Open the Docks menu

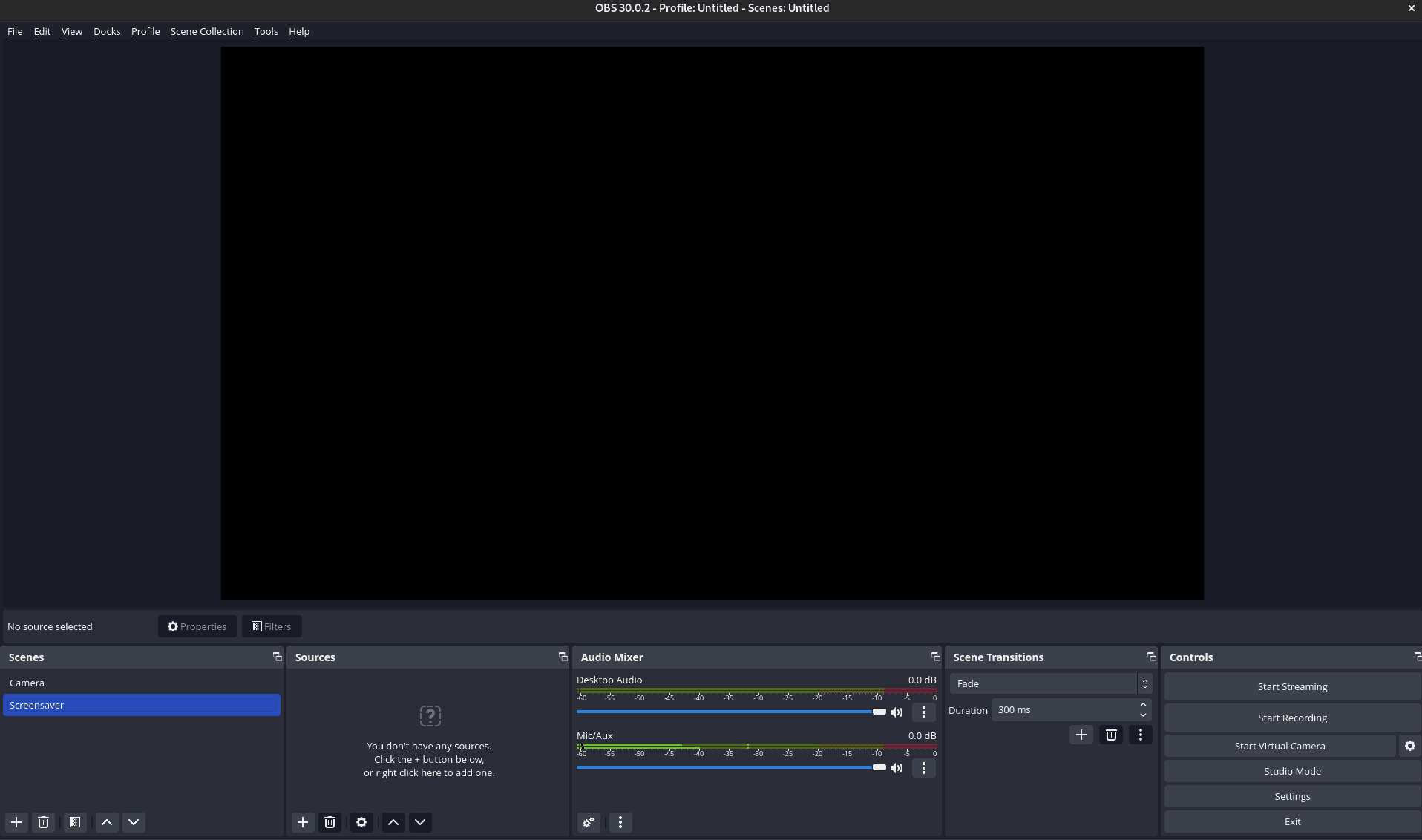point(107,31)
